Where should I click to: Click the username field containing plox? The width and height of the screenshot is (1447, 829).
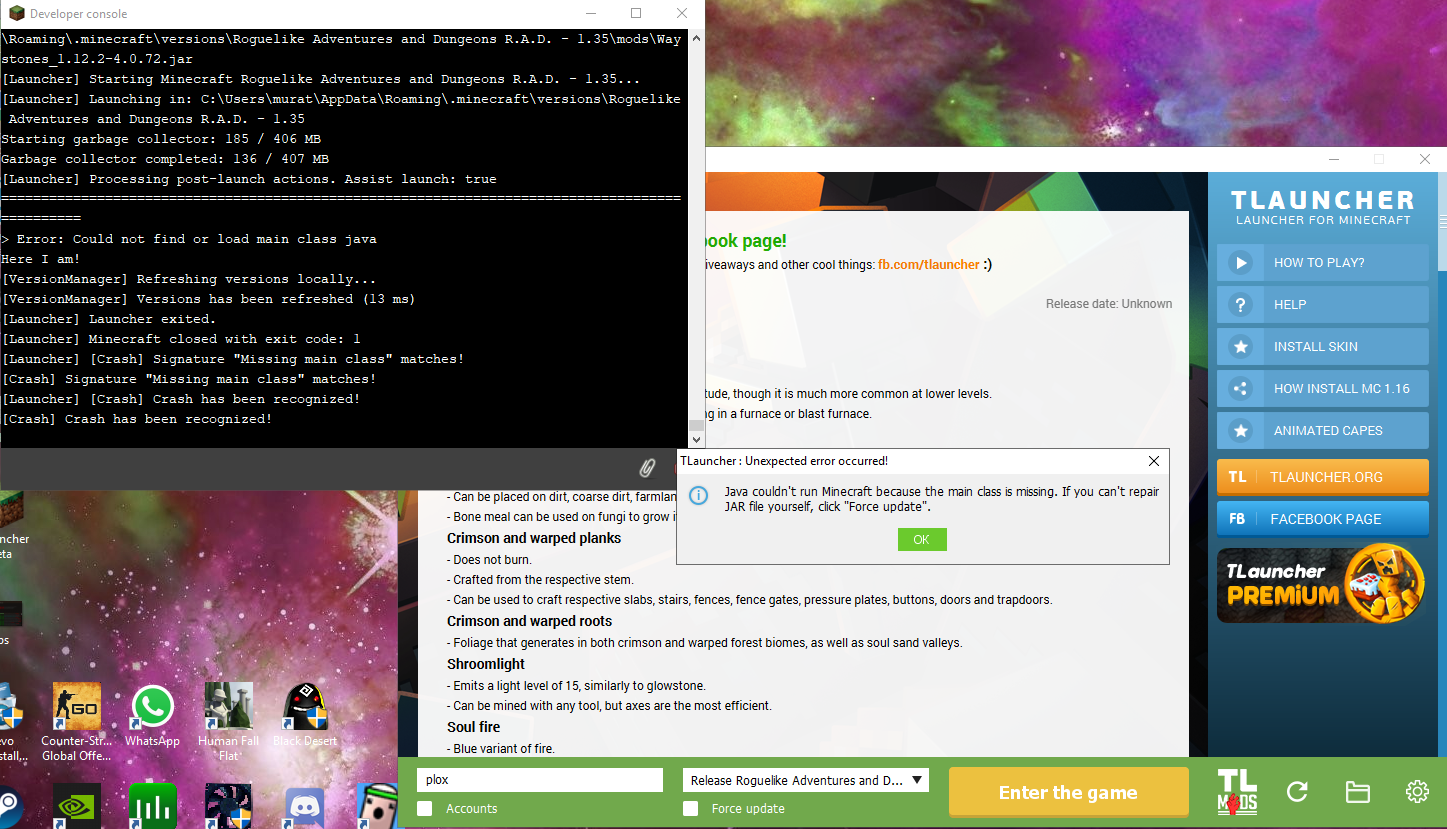pos(540,780)
